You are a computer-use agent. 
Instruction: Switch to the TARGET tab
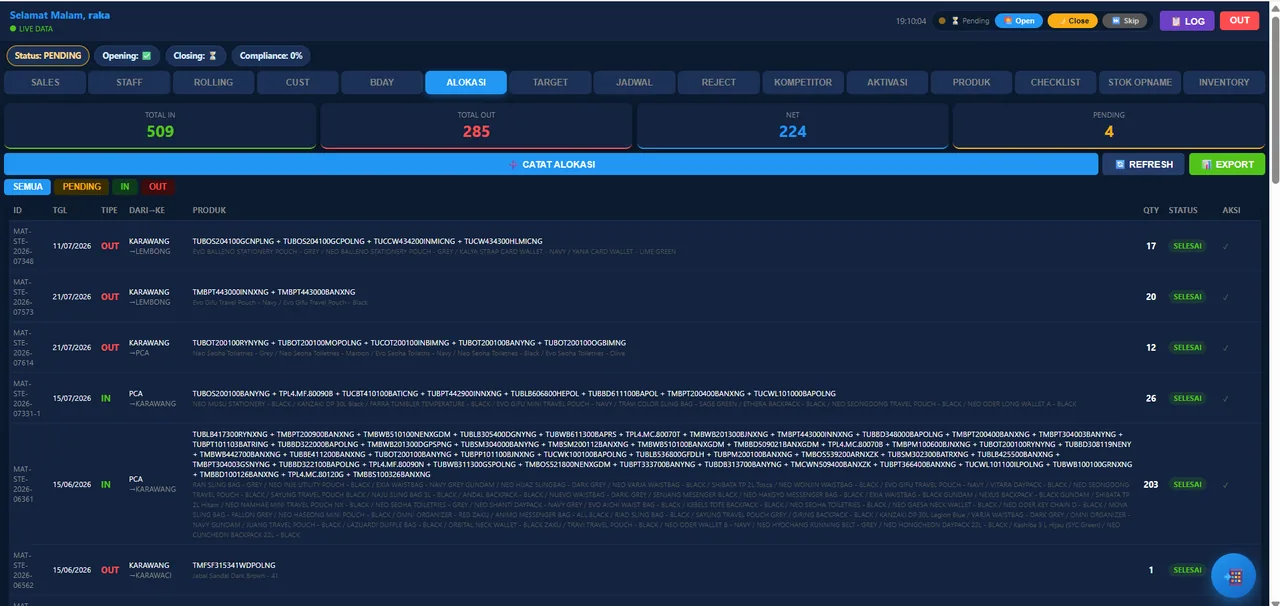pos(550,82)
